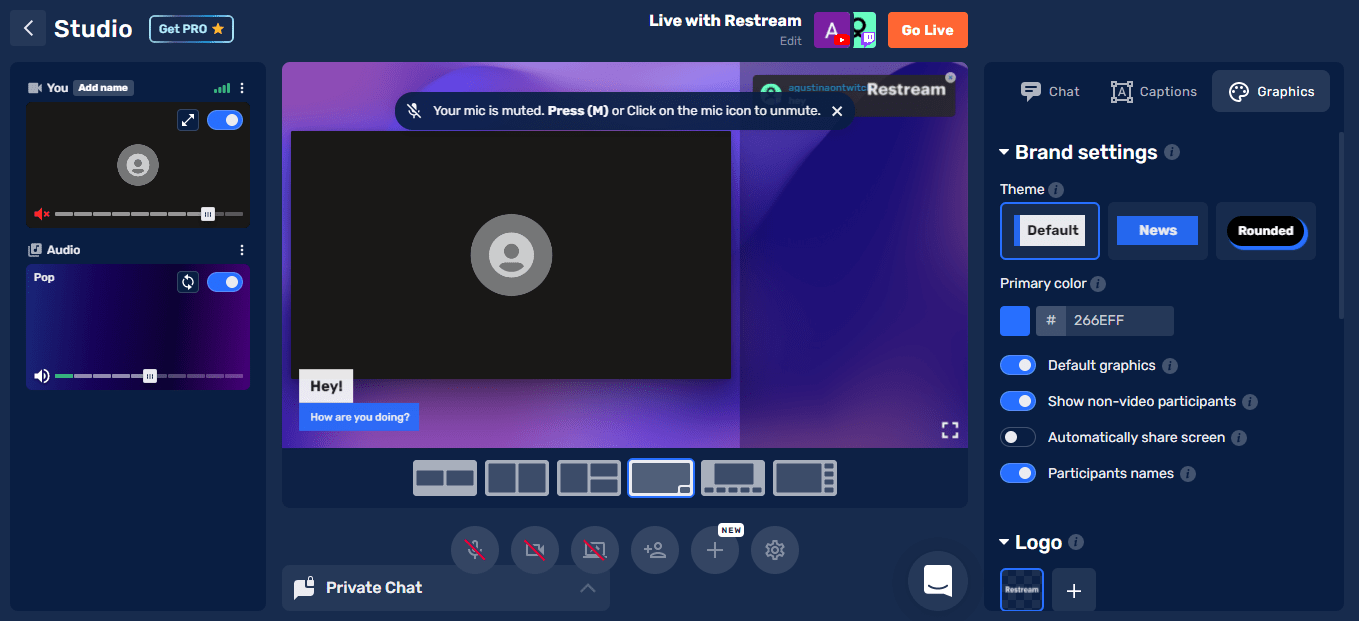
Task: Select the three-pane layout
Action: [589, 478]
